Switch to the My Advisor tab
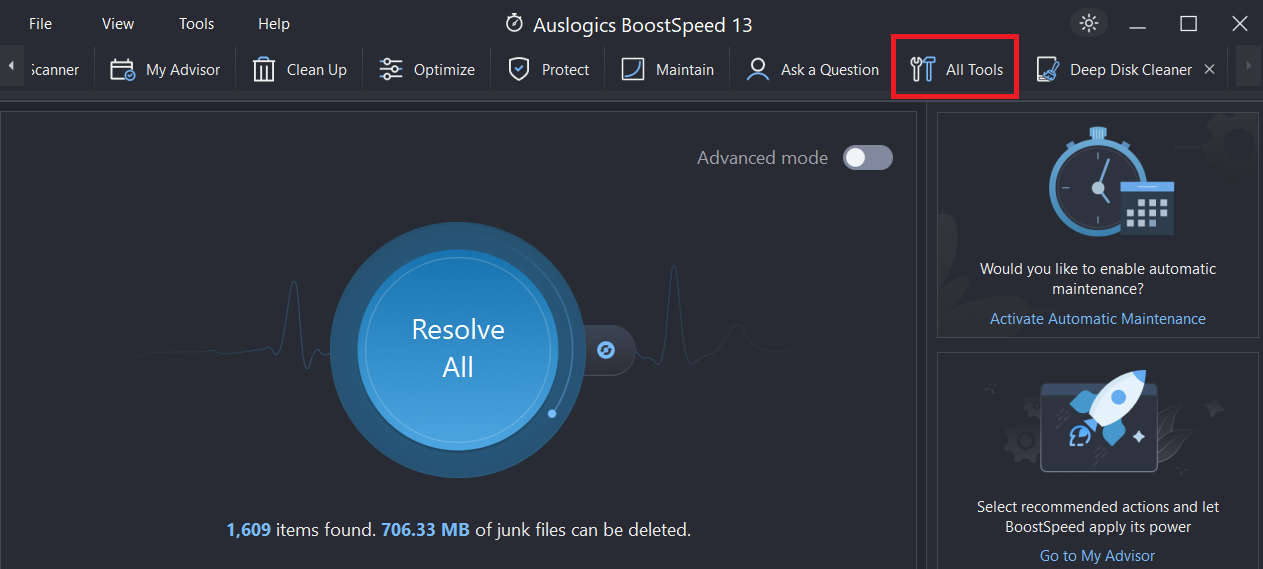The width and height of the screenshot is (1263, 569). point(165,69)
